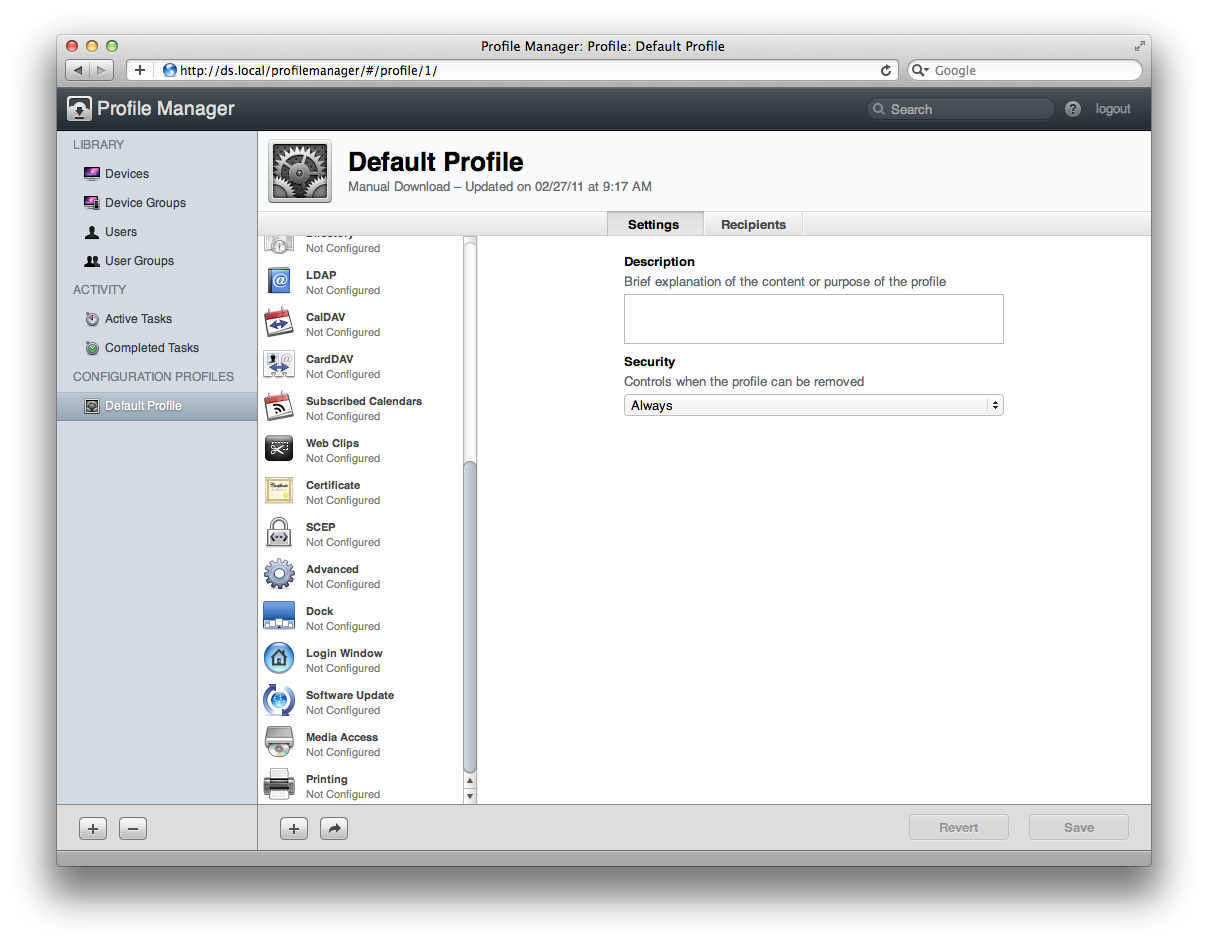Reload the page in the address bar

886,70
